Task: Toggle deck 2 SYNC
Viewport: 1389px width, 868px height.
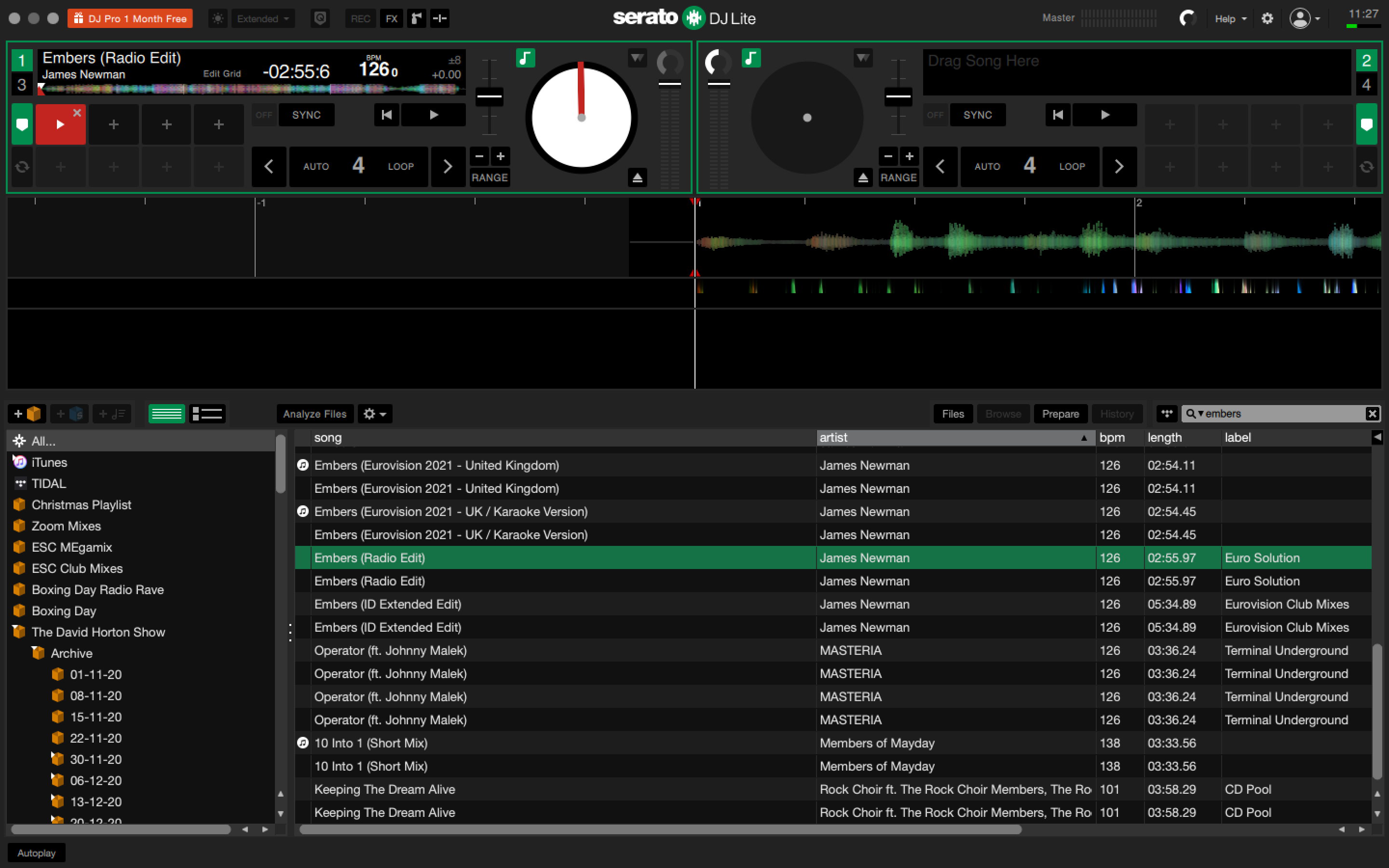Action: click(x=978, y=115)
